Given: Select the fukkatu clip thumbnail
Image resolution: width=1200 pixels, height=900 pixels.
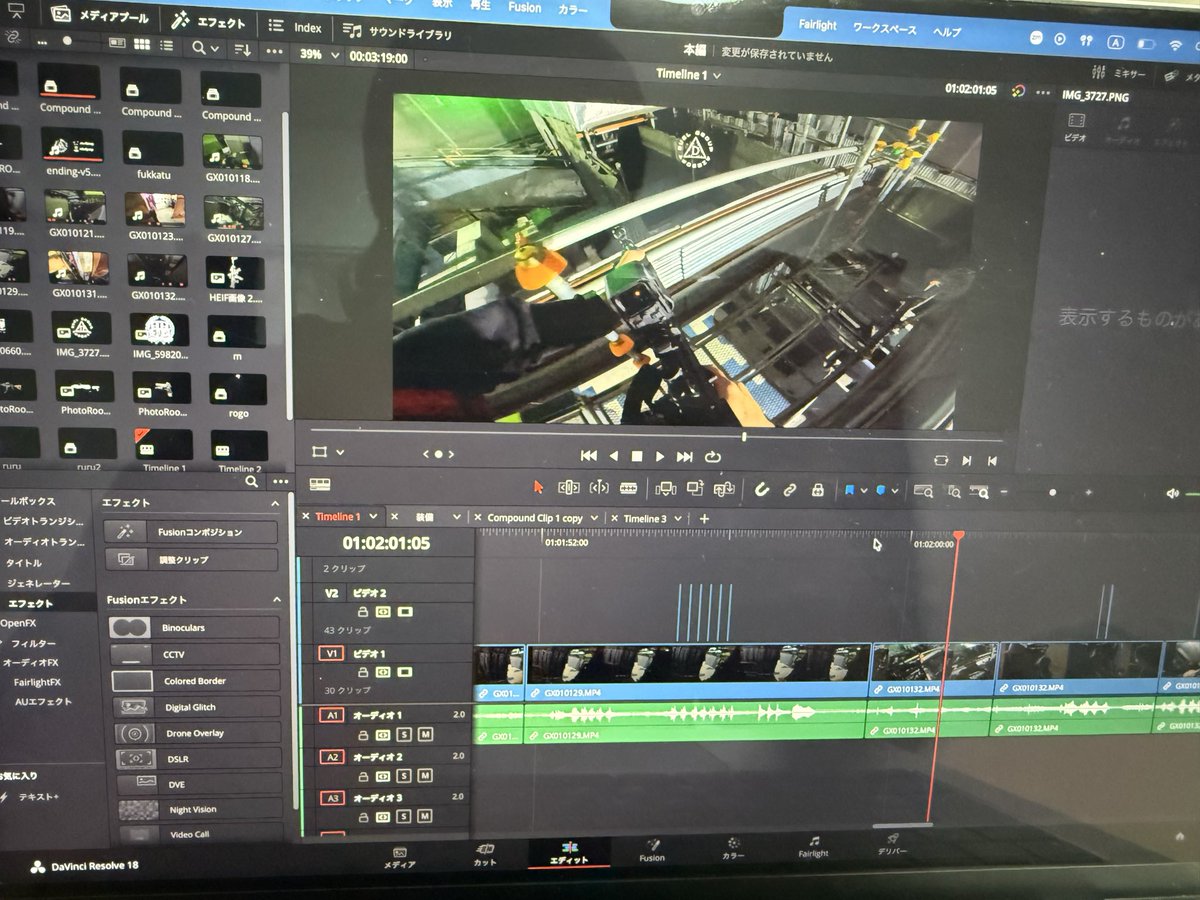Looking at the screenshot, I should click(153, 148).
